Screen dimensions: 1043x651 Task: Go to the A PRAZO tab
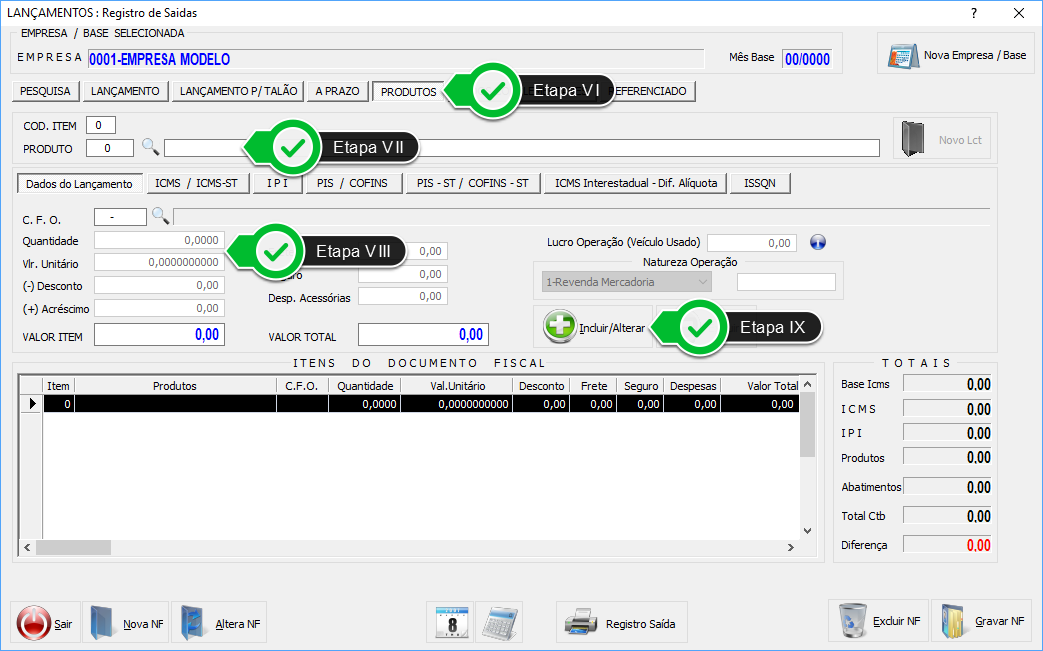click(337, 91)
